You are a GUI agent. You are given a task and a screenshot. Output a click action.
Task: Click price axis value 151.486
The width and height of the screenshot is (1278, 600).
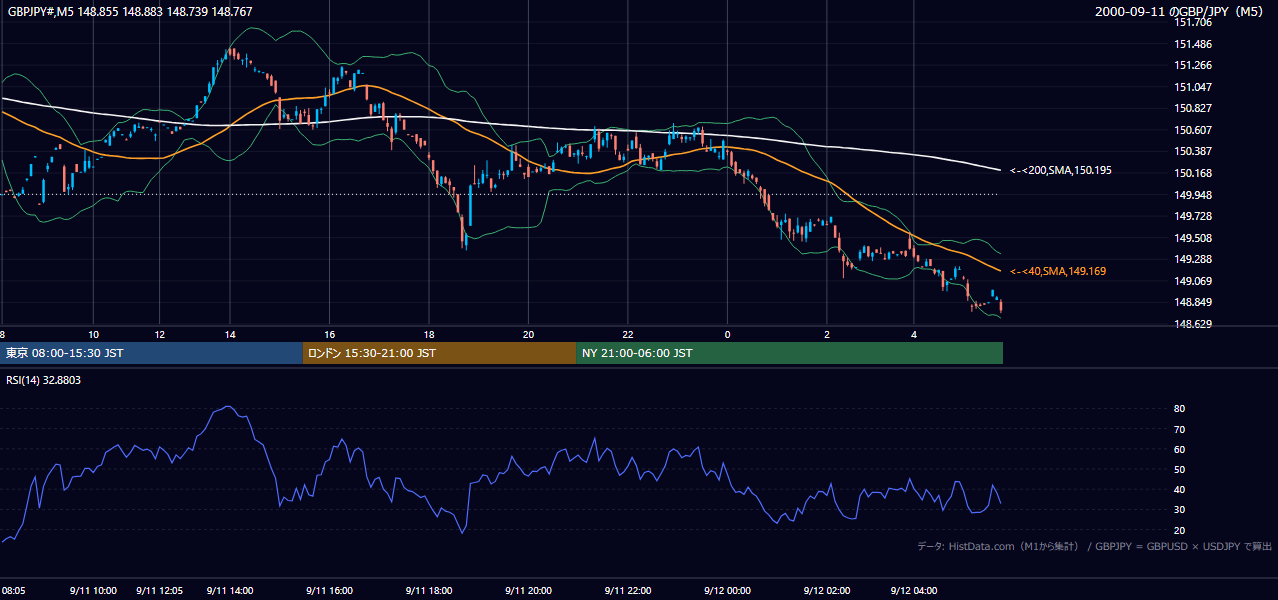(1192, 44)
